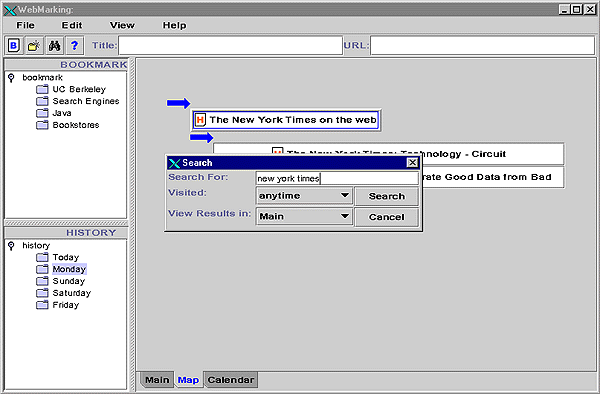Click the Saturday folder icon in history
This screenshot has height=394, width=600.
(x=42, y=293)
